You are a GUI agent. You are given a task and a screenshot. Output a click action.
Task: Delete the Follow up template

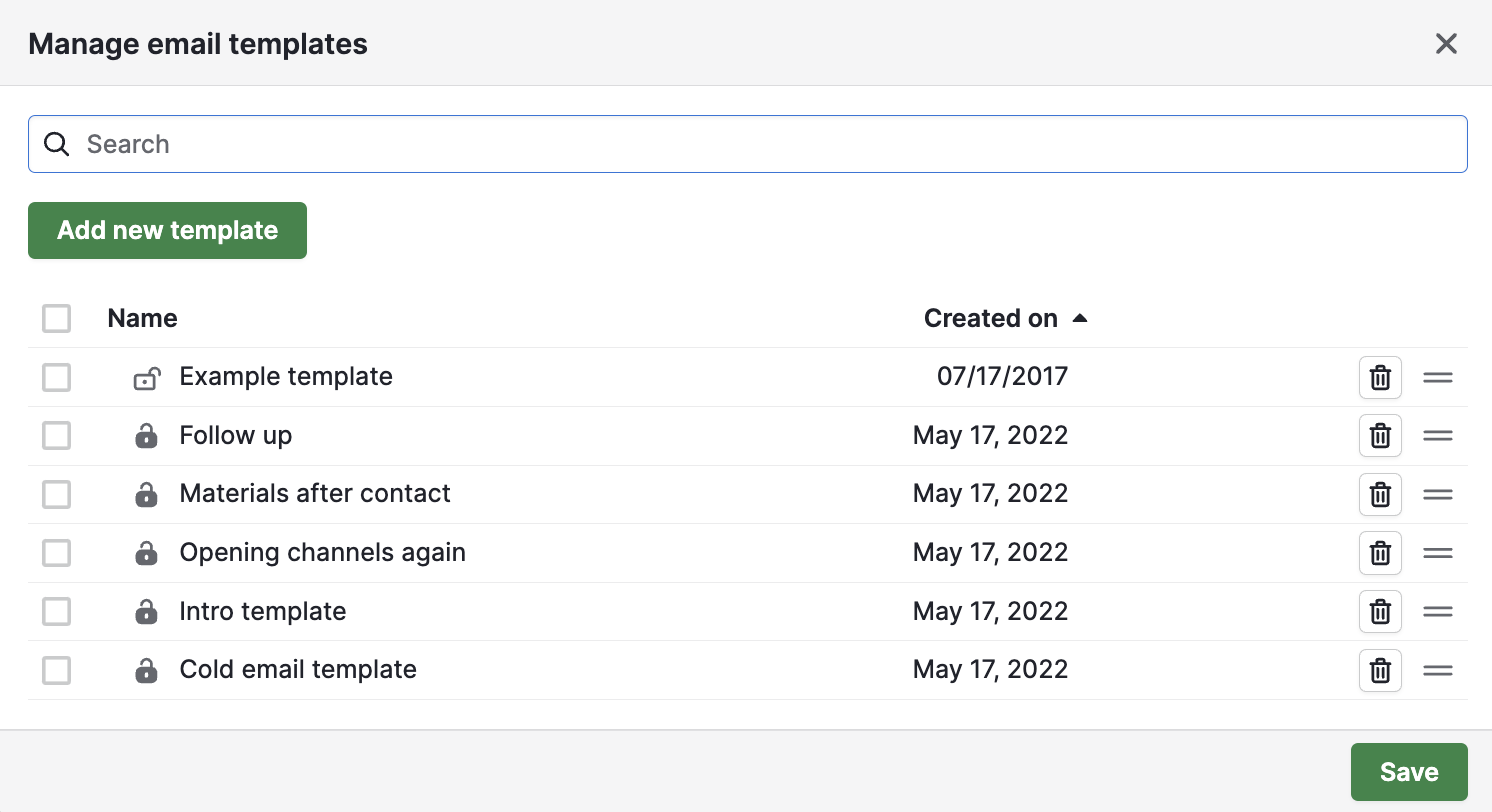click(x=1380, y=435)
